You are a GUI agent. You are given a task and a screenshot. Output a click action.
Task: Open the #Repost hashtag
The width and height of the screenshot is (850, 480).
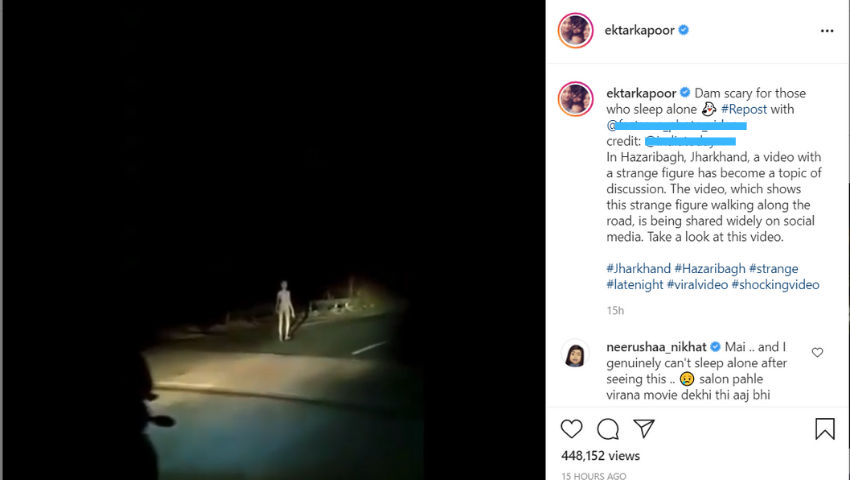744,109
